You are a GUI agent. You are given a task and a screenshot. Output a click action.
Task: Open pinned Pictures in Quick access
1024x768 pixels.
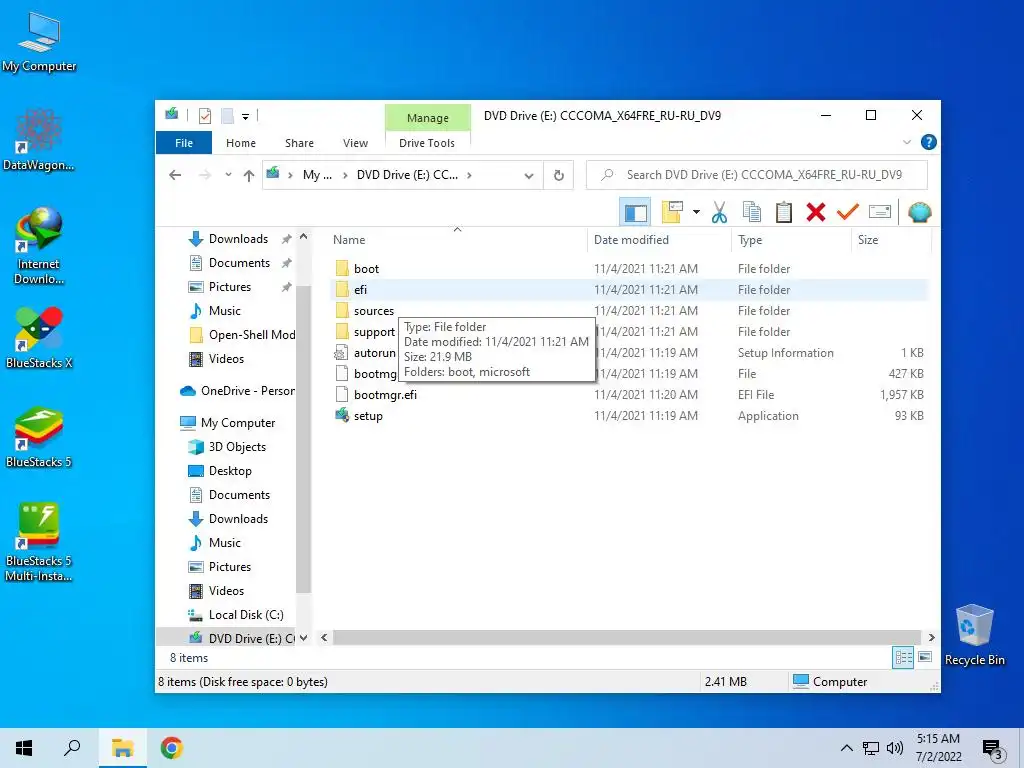[229, 287]
